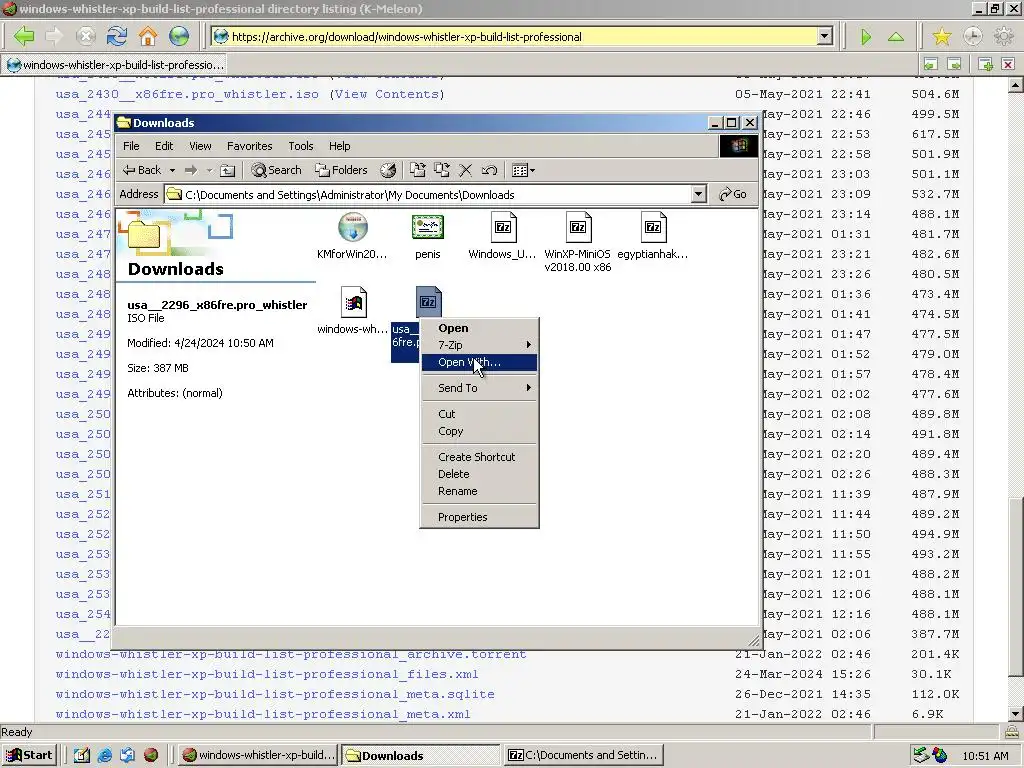Choose Properties in context menu
Image resolution: width=1024 pixels, height=768 pixels.
coord(479,517)
